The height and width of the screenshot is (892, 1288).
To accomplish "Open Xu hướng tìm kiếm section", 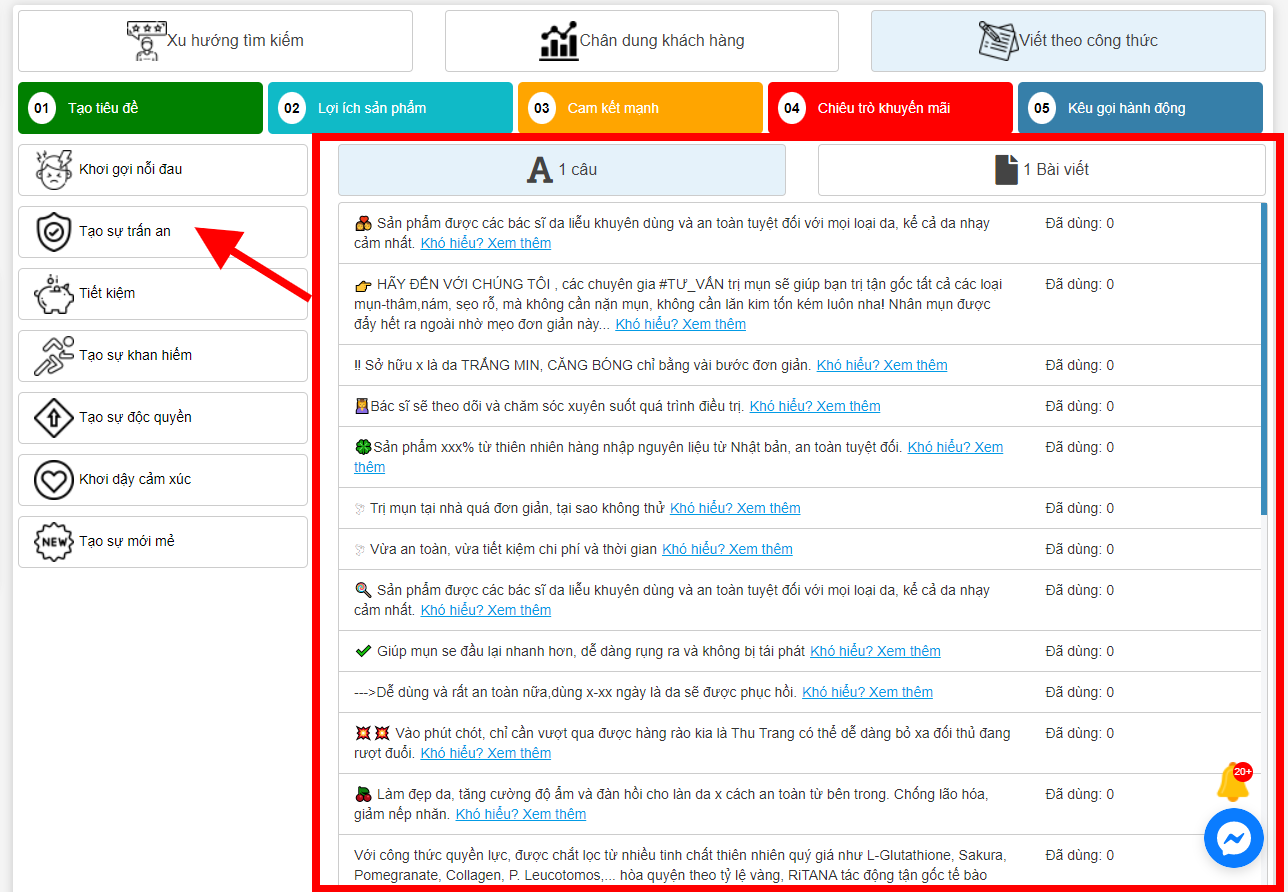I will click(x=215, y=41).
